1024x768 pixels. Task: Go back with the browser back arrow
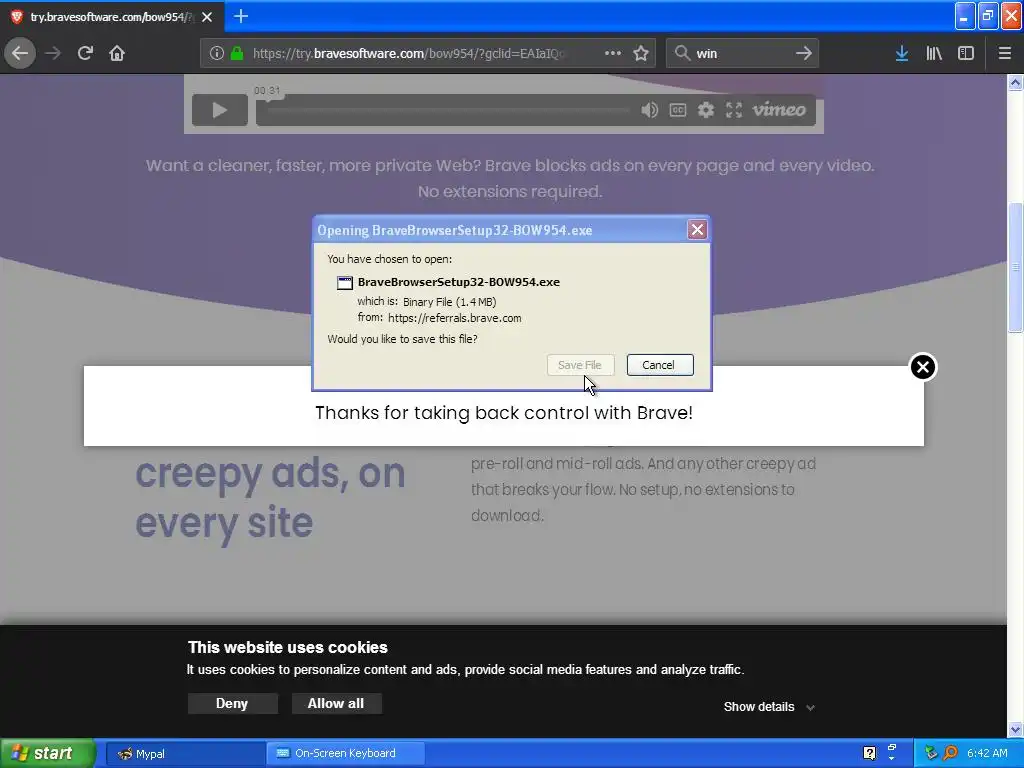[20, 53]
